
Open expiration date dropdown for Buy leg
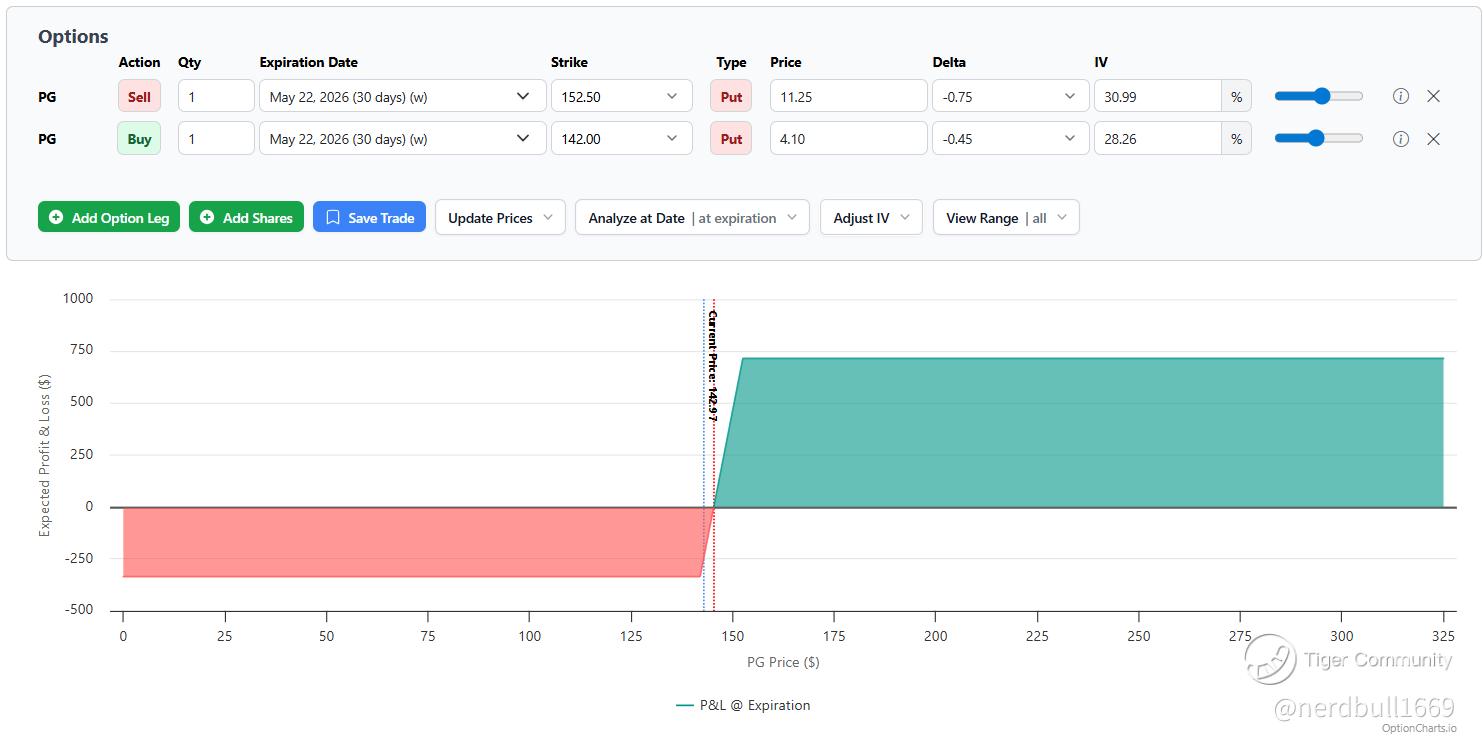(x=403, y=139)
